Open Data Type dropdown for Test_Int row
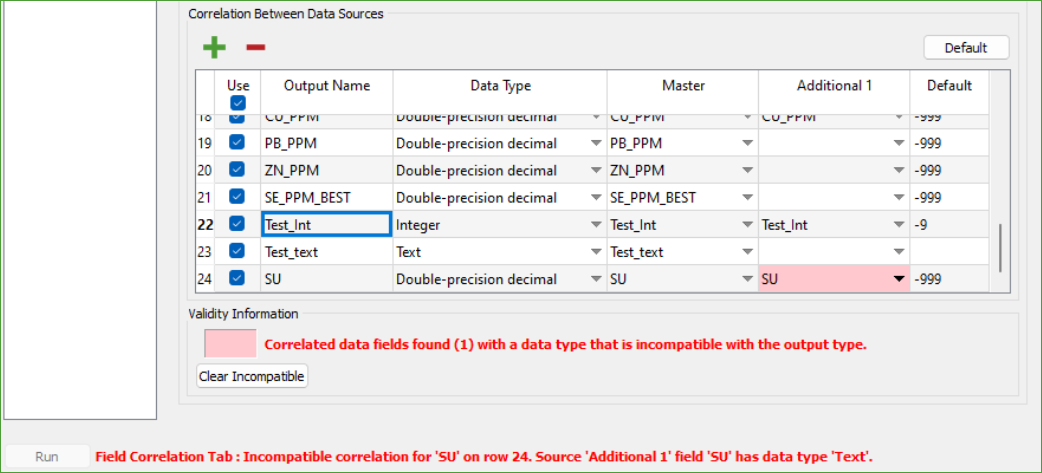Screen dimensions: 1042x473 click(595, 225)
